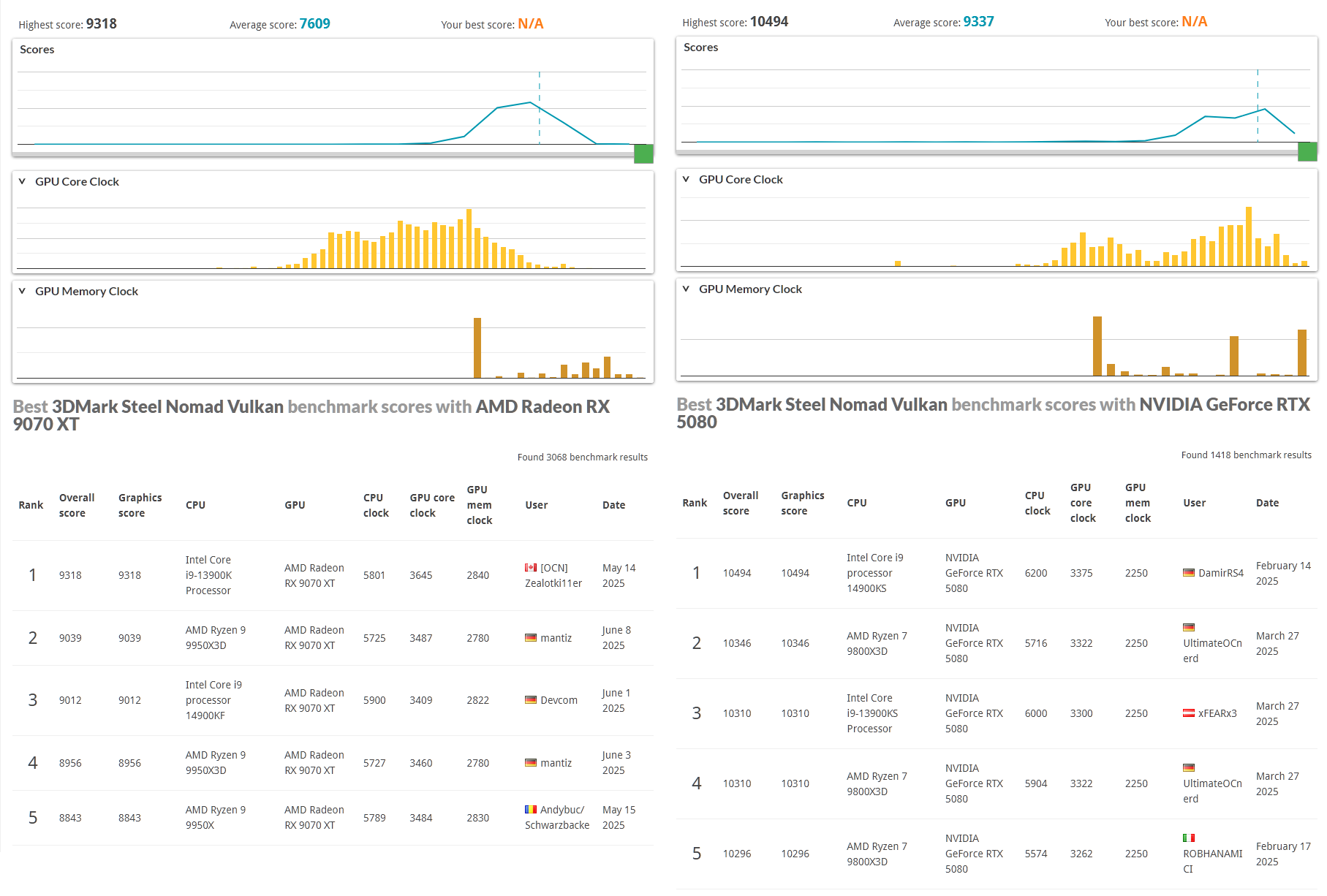Click 'Found 1418 benchmark results' text
1327x896 pixels.
coord(1247,455)
